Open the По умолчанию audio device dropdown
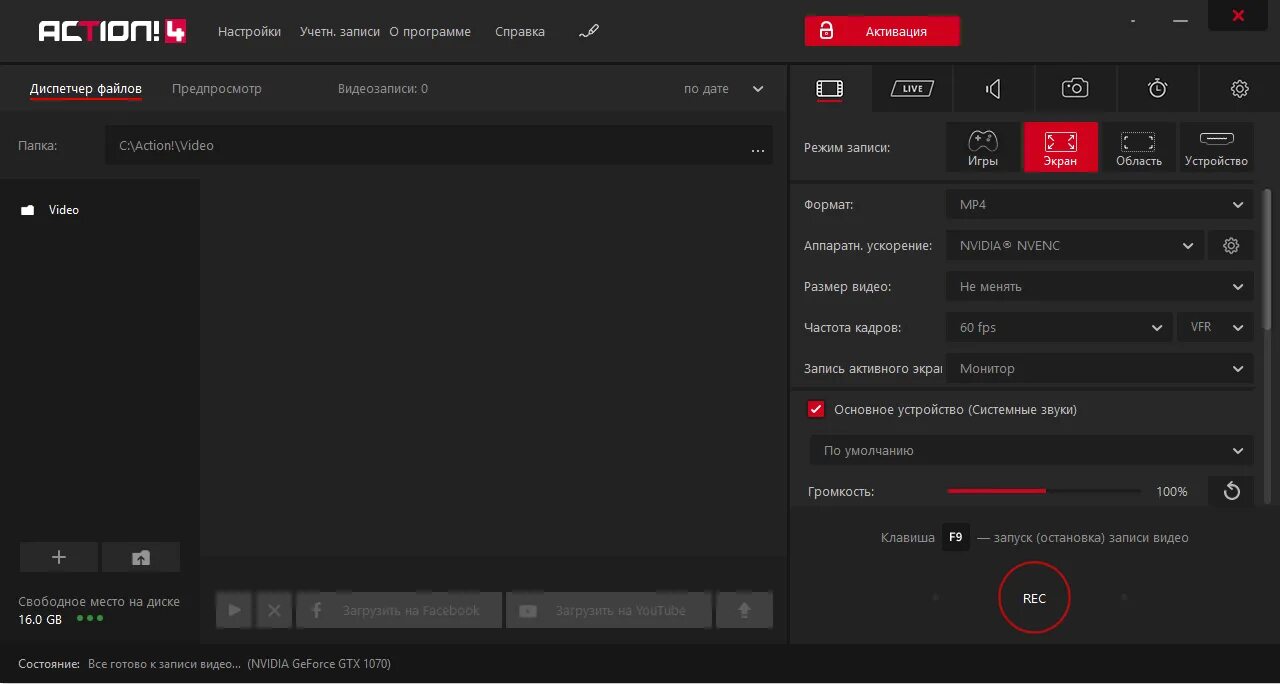The height and width of the screenshot is (684, 1280). pos(1031,450)
